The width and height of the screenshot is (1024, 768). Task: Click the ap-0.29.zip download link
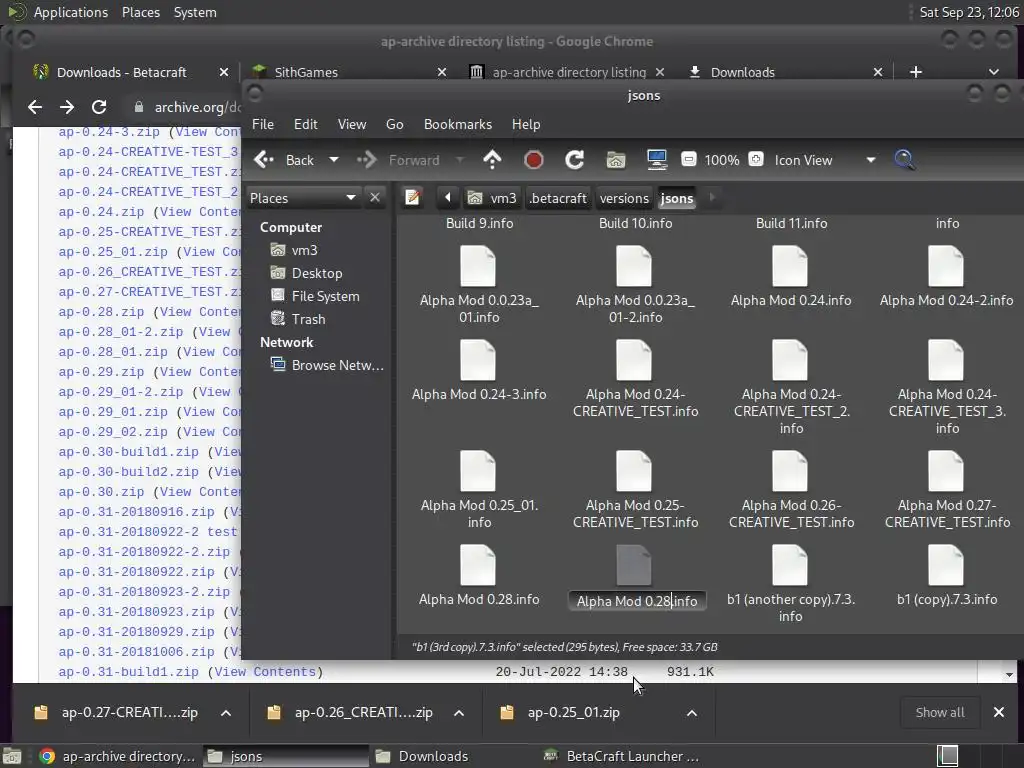[101, 372]
